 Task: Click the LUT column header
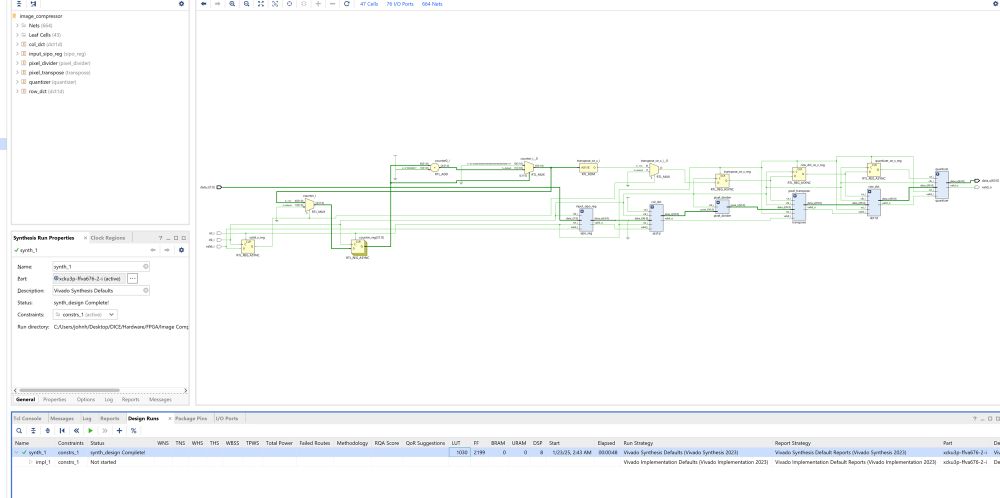click(456, 443)
